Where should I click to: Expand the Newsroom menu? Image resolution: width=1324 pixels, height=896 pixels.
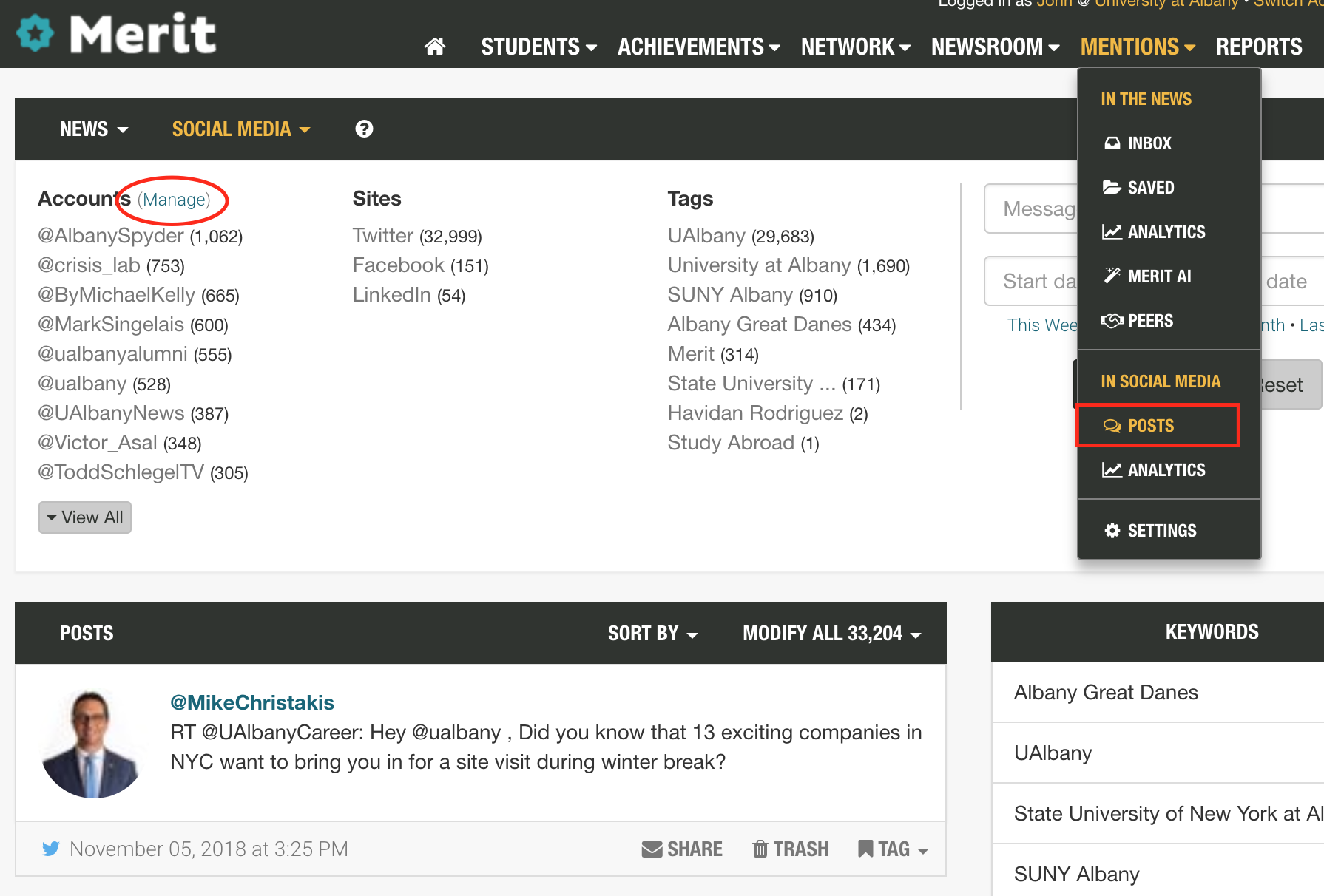(x=995, y=47)
